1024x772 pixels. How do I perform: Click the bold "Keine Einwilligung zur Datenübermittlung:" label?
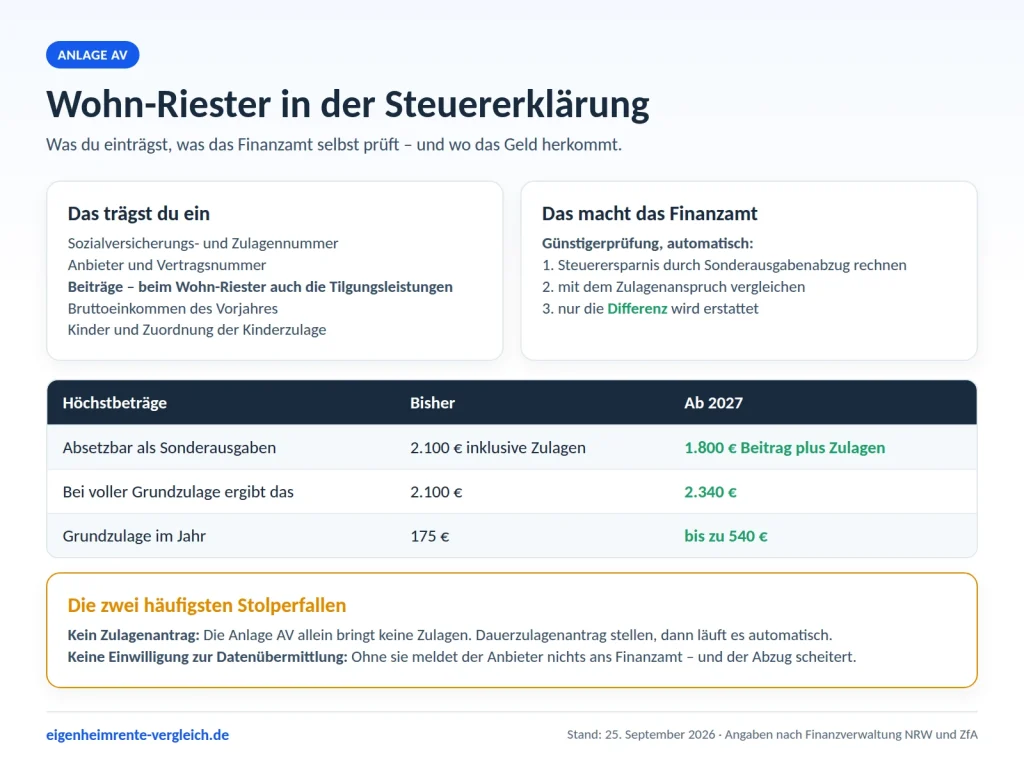207,656
